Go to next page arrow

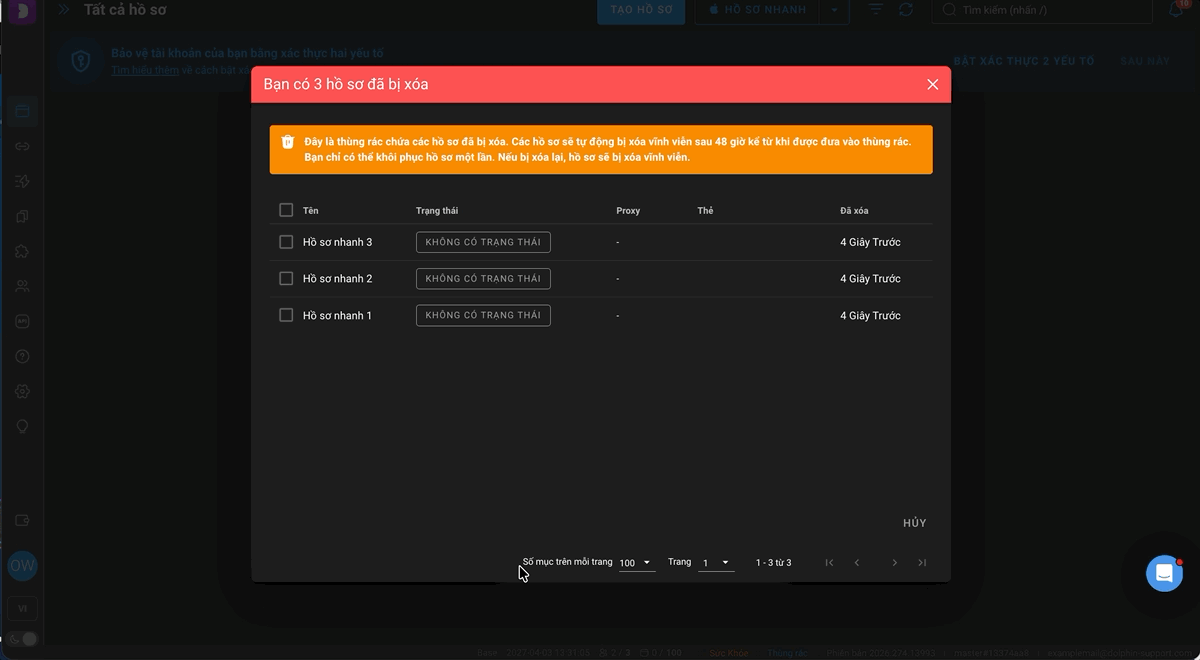894,563
